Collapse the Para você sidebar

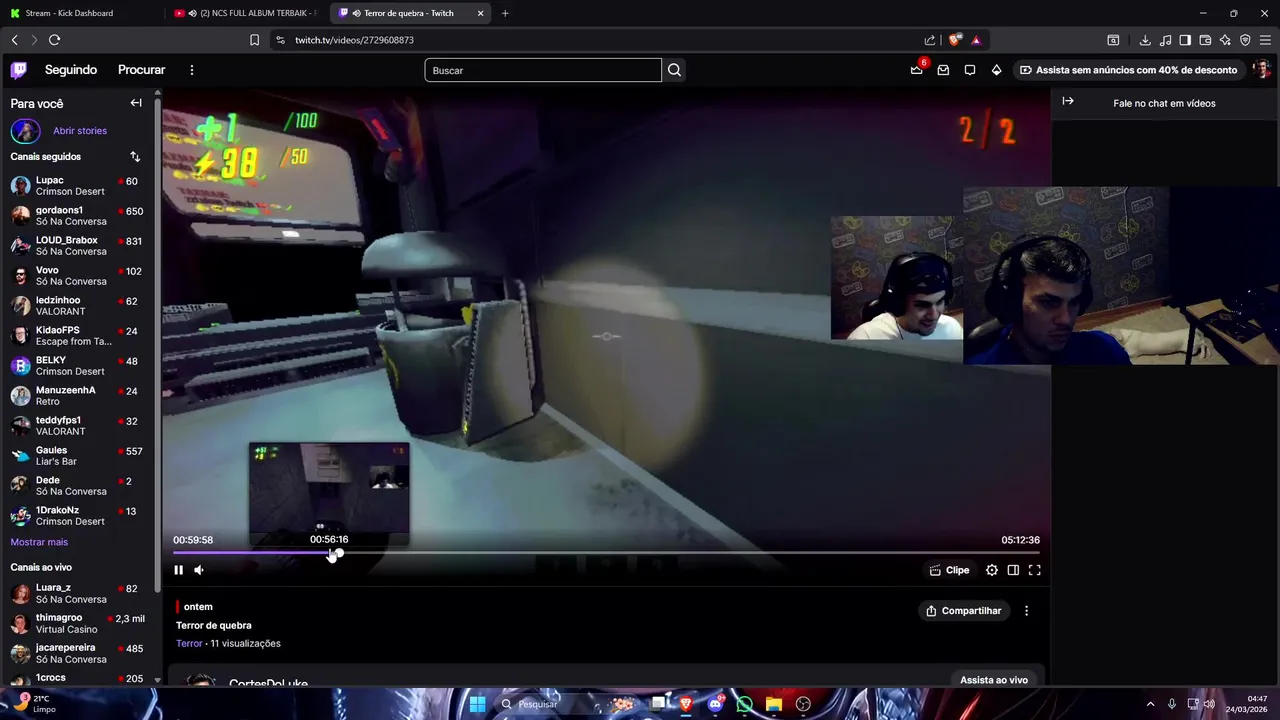tap(136, 103)
